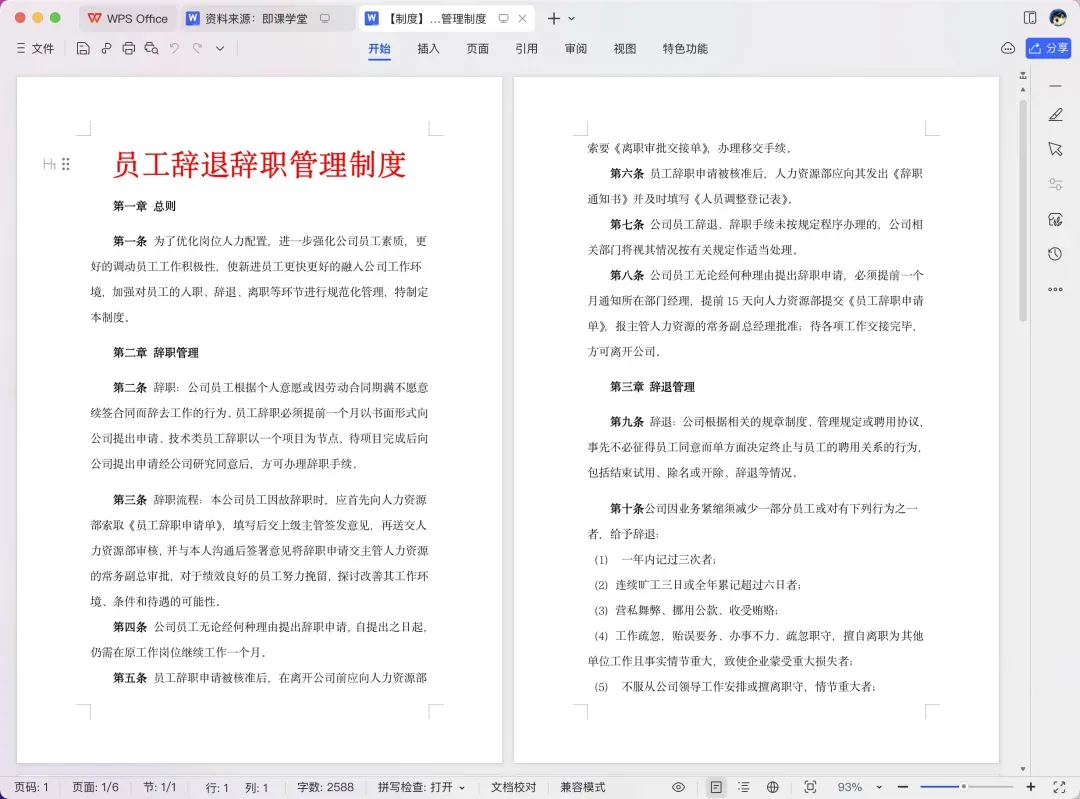Open a new tab with plus button
The height and width of the screenshot is (799, 1080).
554,19
